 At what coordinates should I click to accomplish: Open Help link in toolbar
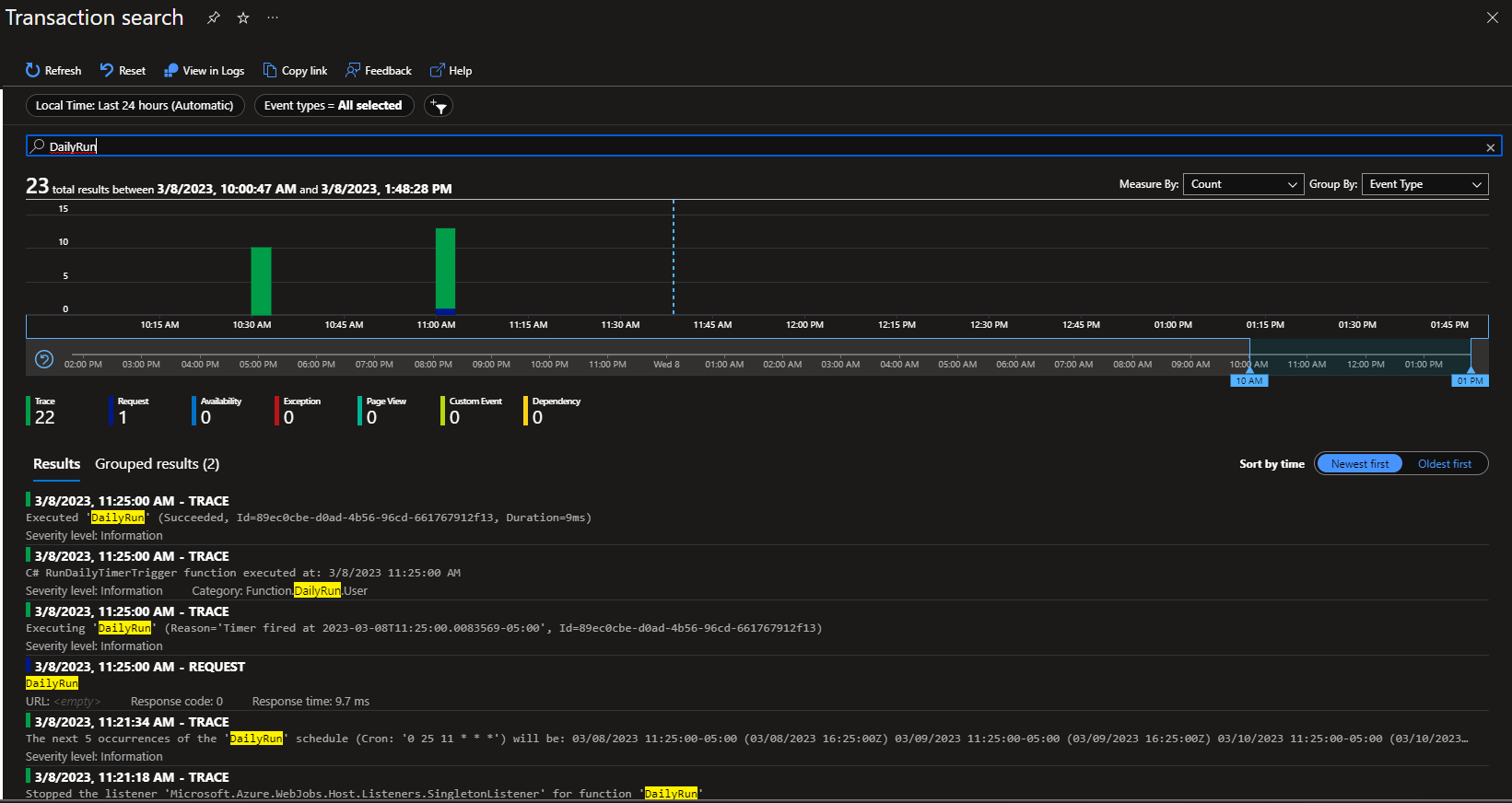click(451, 71)
